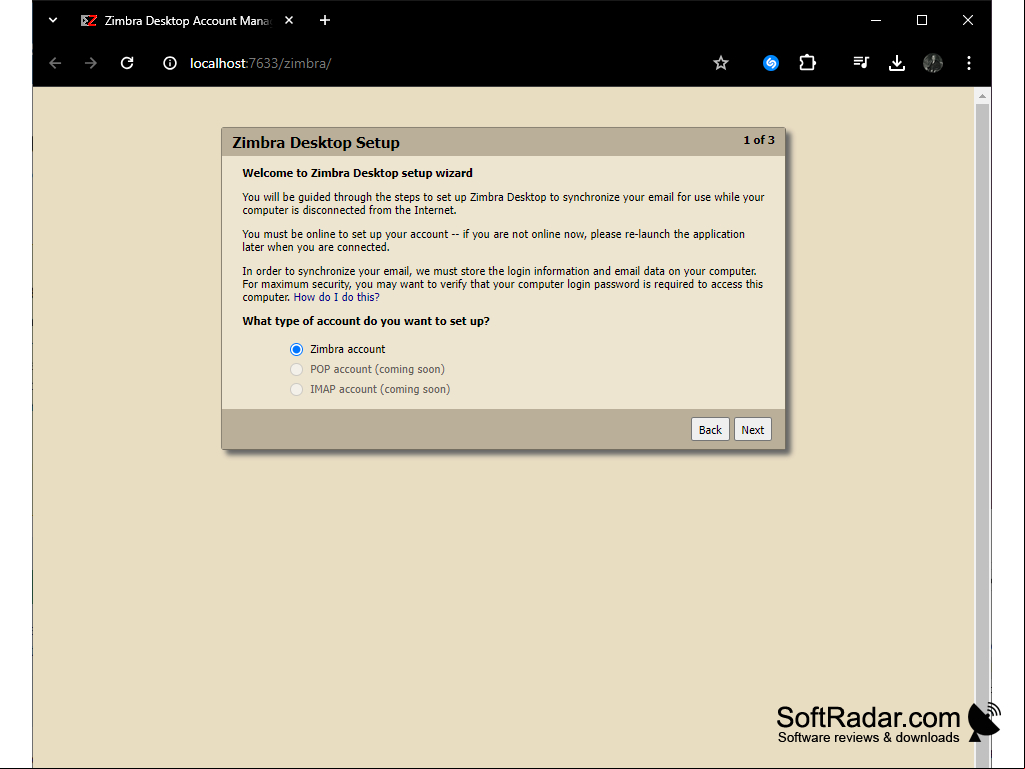This screenshot has height=769, width=1025.
Task: Click the 'Zimbra account' option label
Action: point(348,349)
